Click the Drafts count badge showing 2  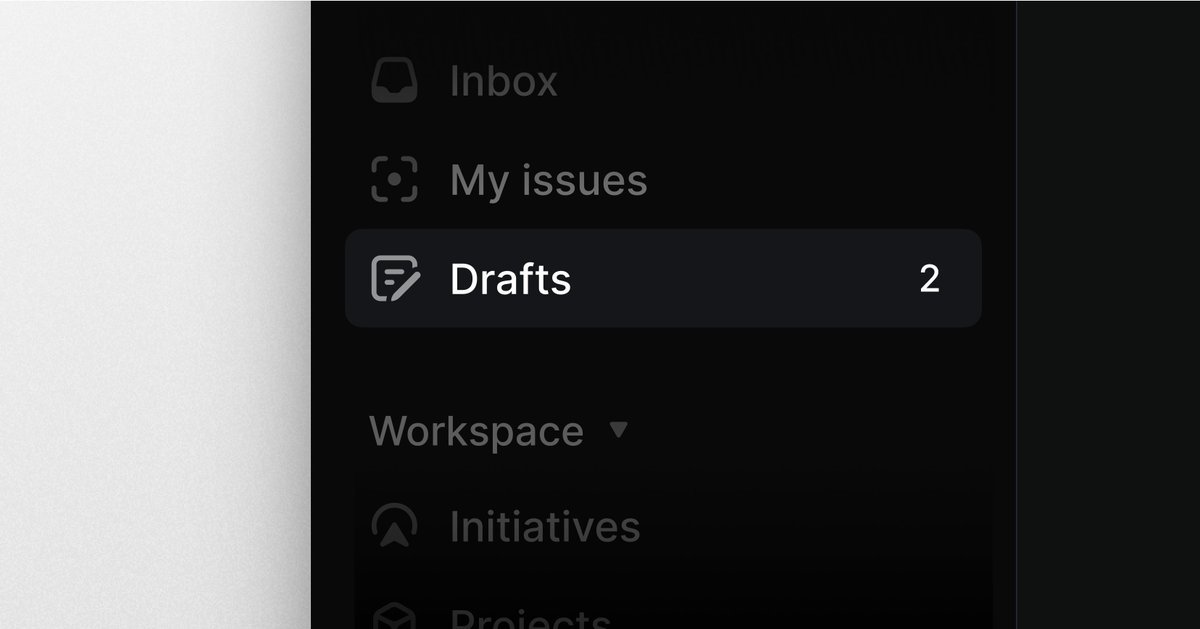[929, 279]
